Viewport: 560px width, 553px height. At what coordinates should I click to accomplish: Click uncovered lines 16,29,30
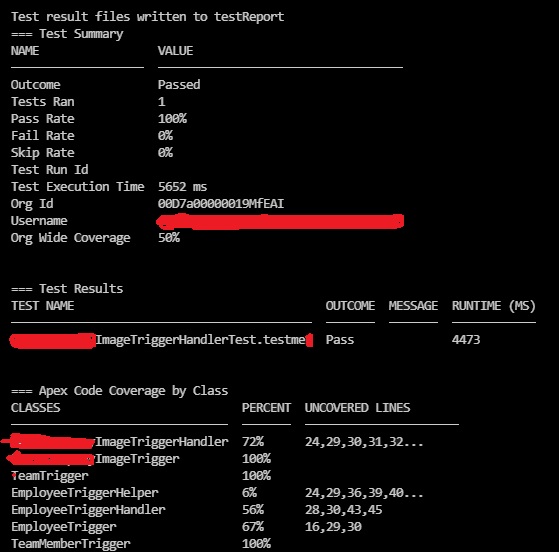pos(333,527)
